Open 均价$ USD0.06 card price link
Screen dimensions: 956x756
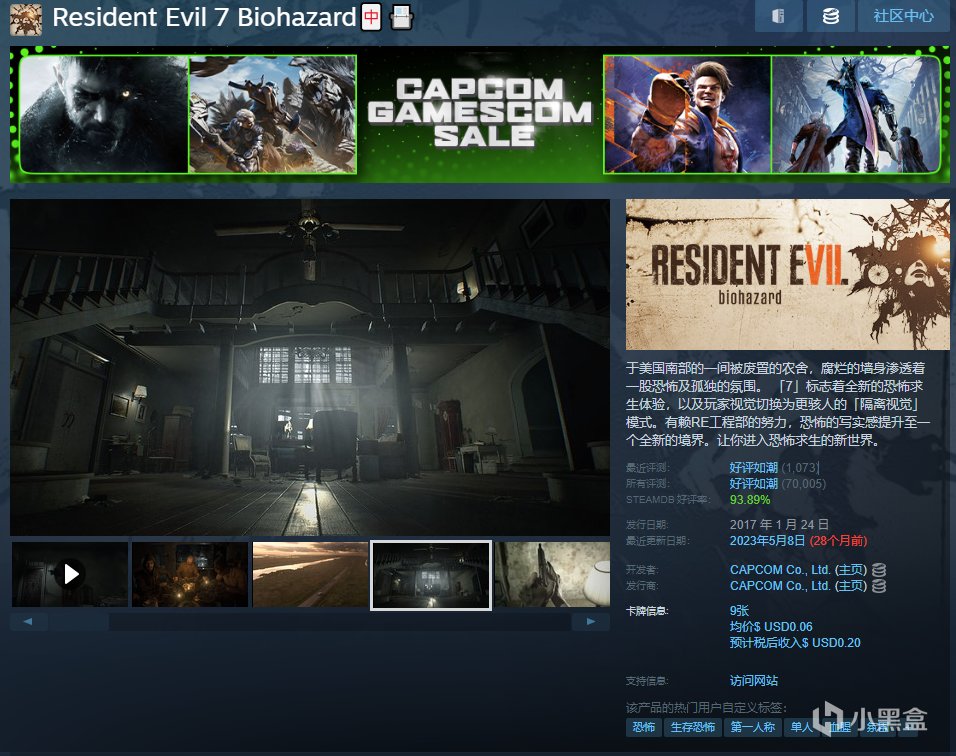(771, 627)
